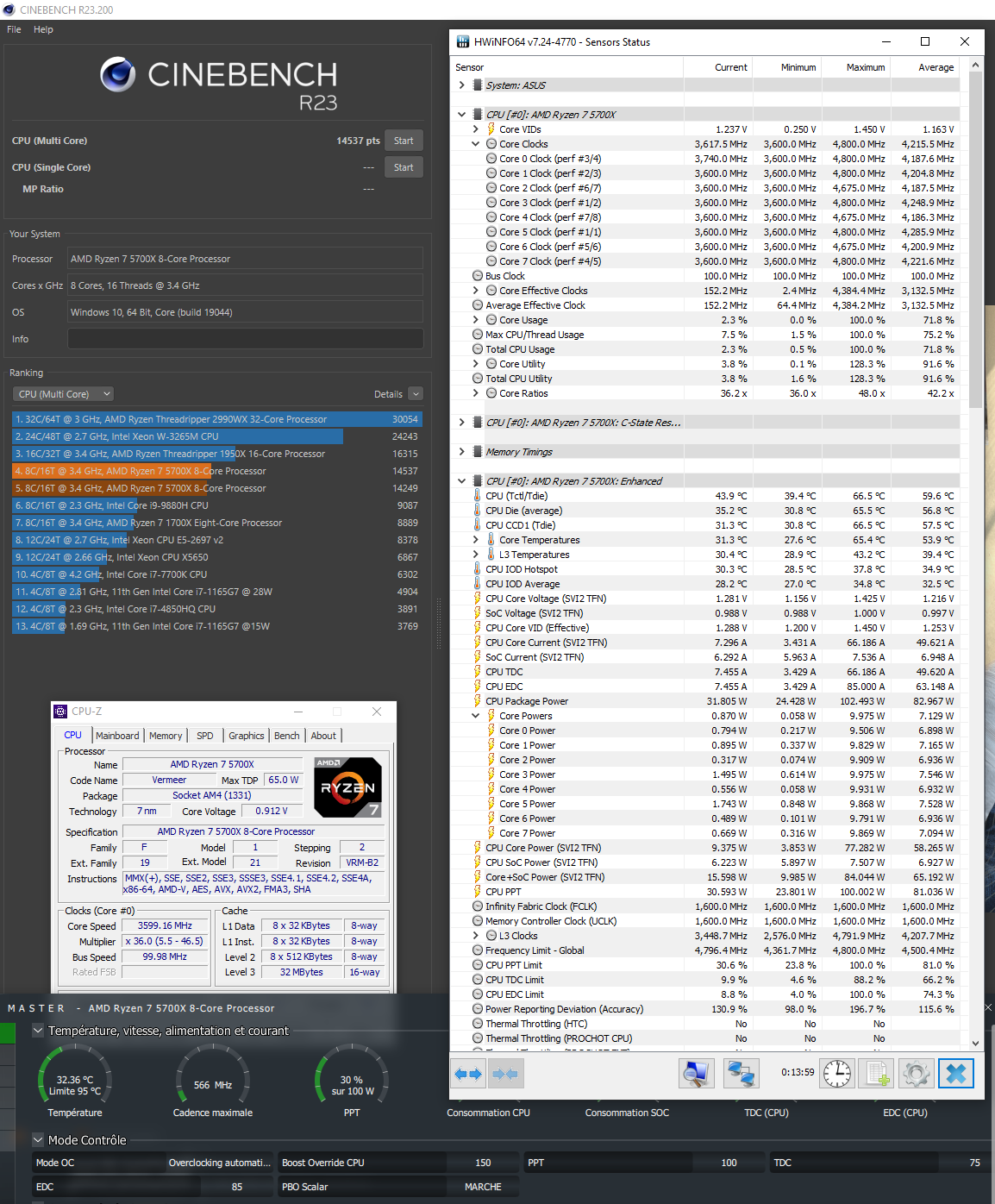Collapse the Core Powers tree node

pyautogui.click(x=476, y=716)
